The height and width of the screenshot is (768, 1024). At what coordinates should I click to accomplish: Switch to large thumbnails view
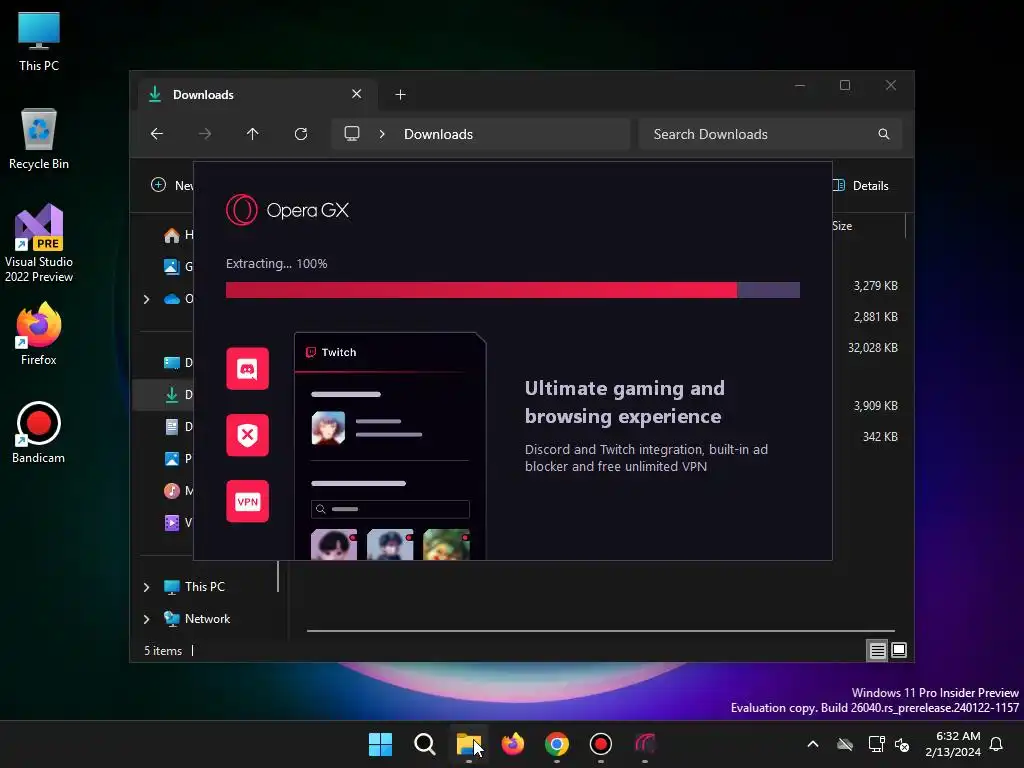(x=899, y=650)
